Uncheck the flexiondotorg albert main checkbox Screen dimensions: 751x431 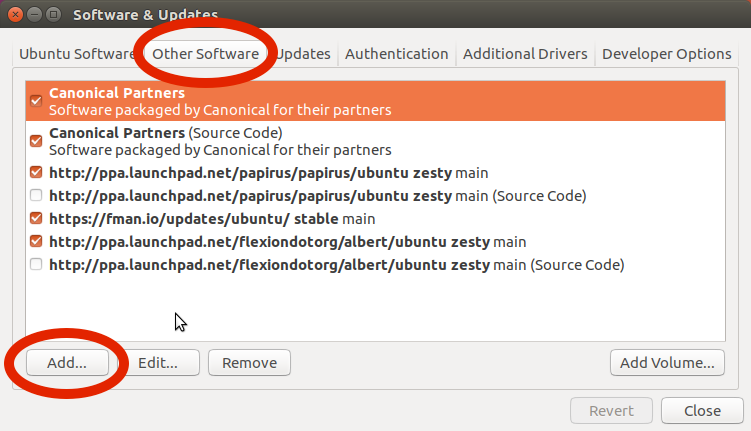click(36, 242)
